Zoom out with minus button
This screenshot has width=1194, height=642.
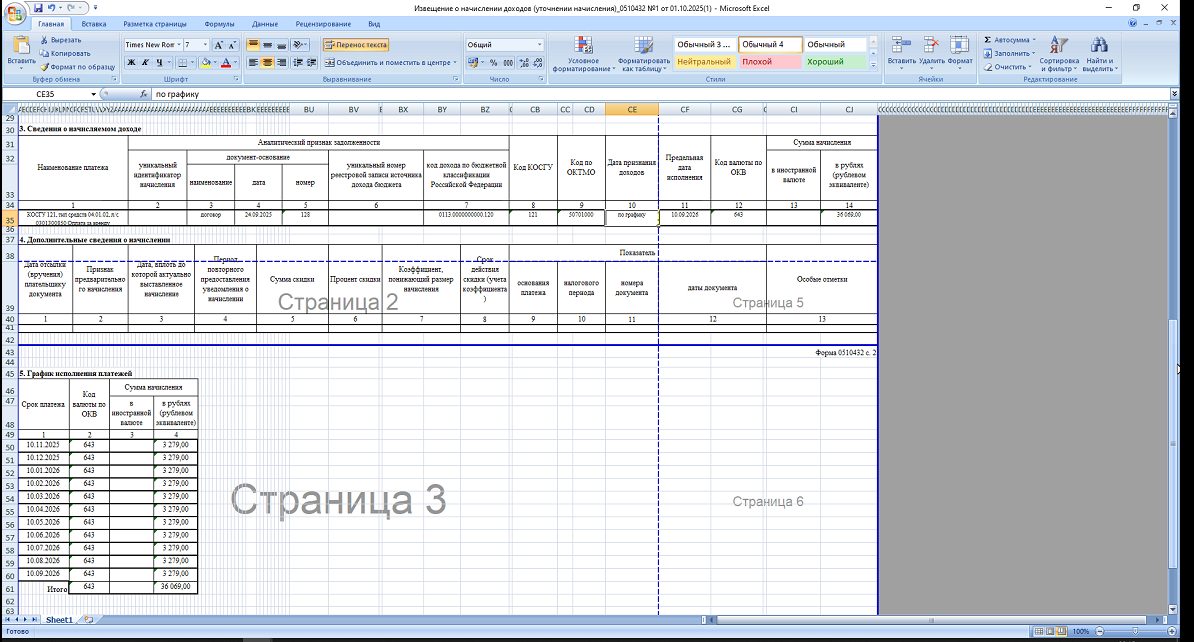click(1100, 631)
